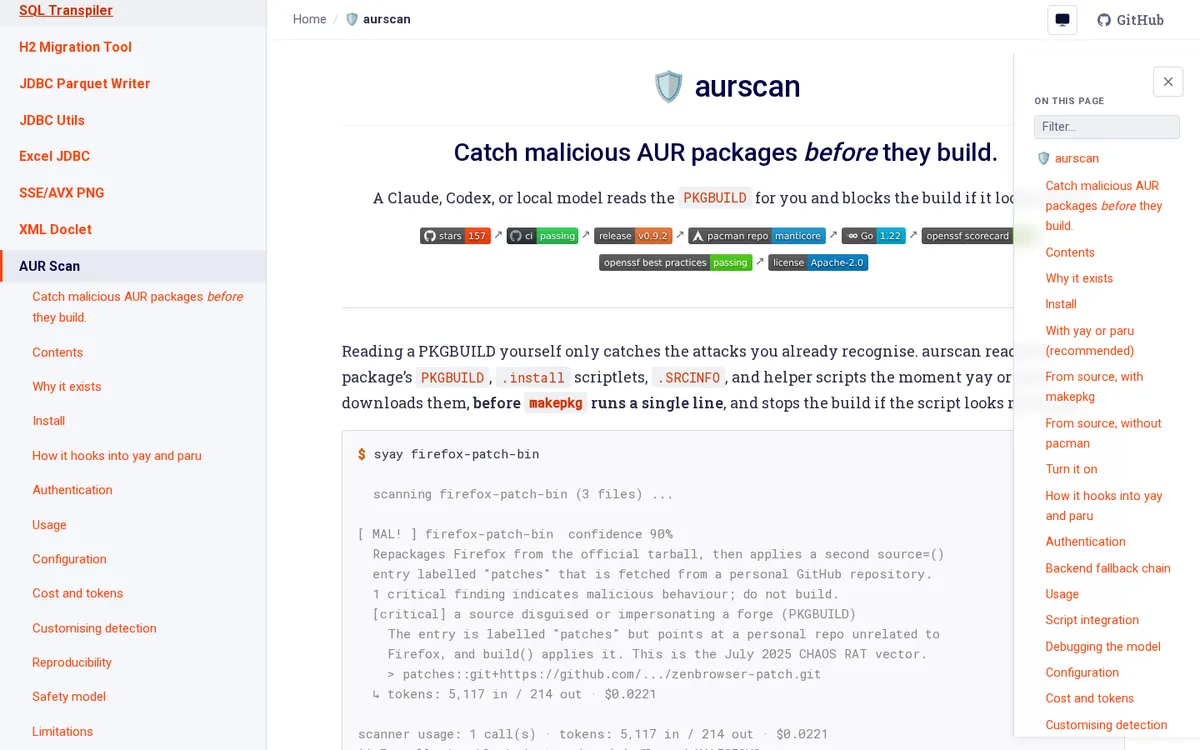
Task: Click How it hooks into yay and paru, right panel
Action: tap(1104, 506)
